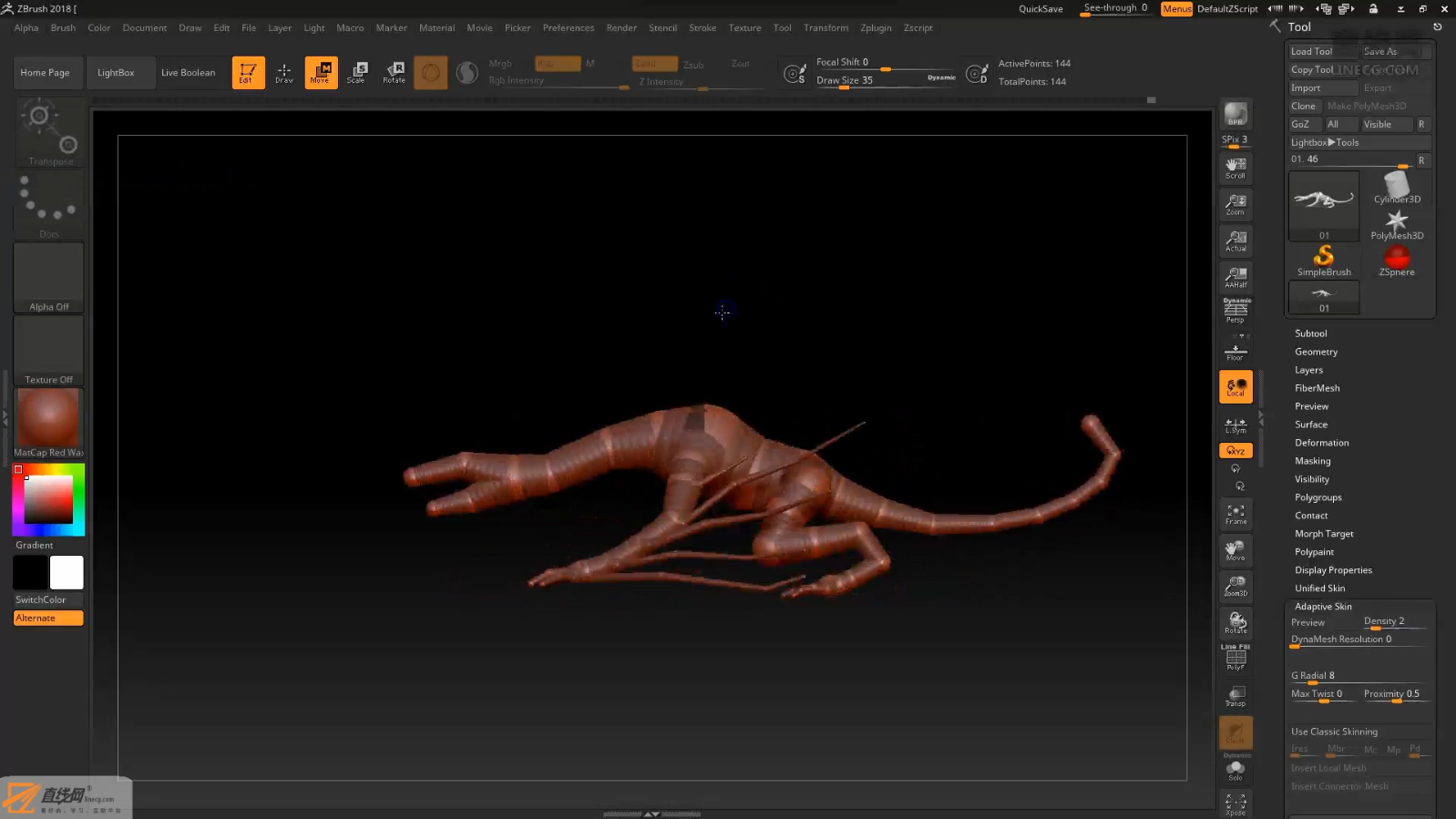Image resolution: width=1456 pixels, height=819 pixels.
Task: Open the Zplugin menu
Action: (876, 27)
